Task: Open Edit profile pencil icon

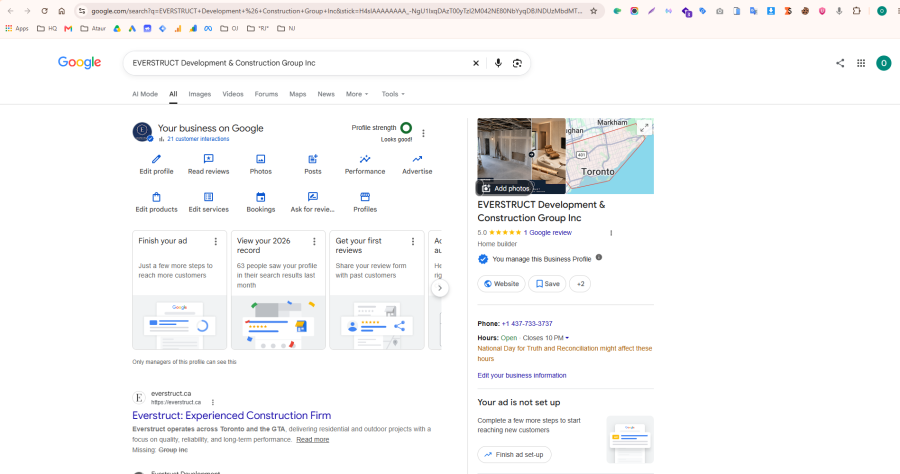Action: pos(156,159)
